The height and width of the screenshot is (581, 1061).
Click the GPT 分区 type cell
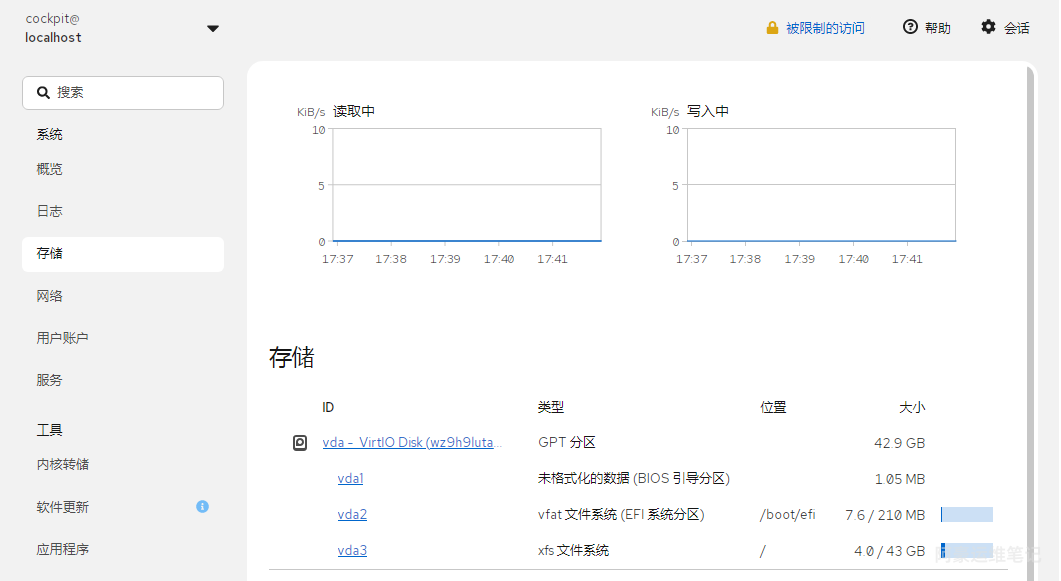pos(566,442)
